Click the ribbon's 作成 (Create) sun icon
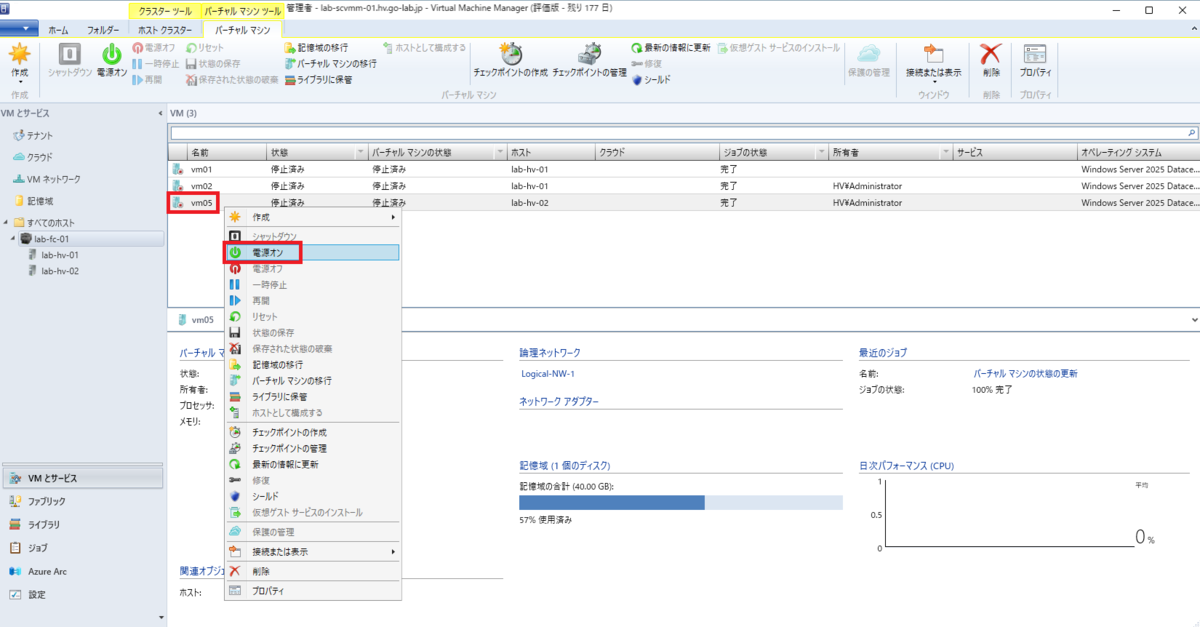1200x627 pixels. [19, 55]
